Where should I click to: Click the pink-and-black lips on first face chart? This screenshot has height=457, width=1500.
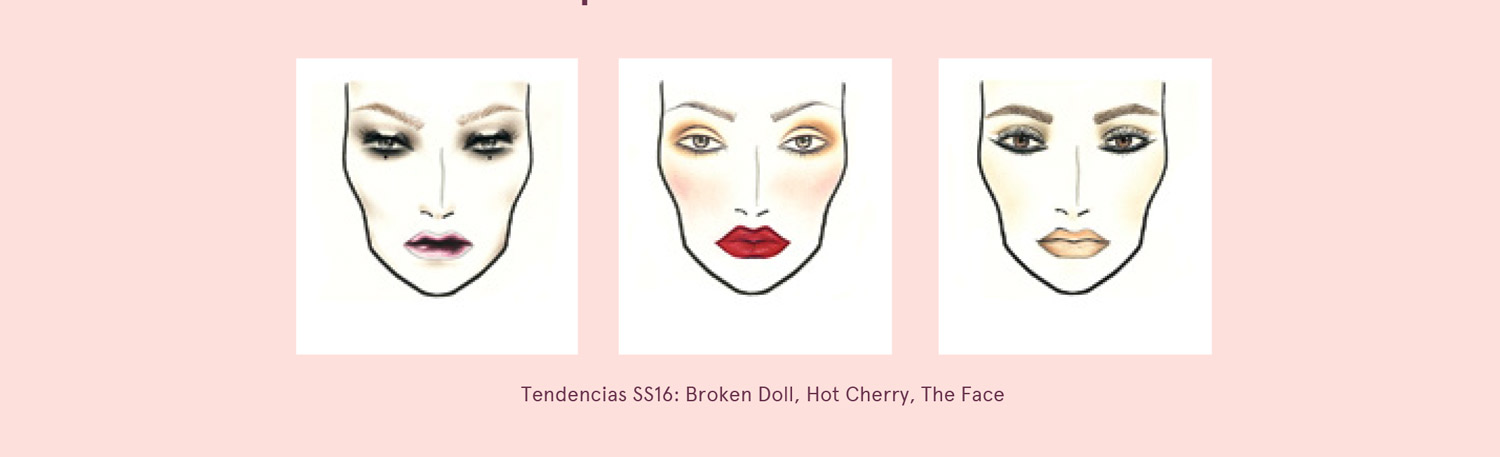438,245
